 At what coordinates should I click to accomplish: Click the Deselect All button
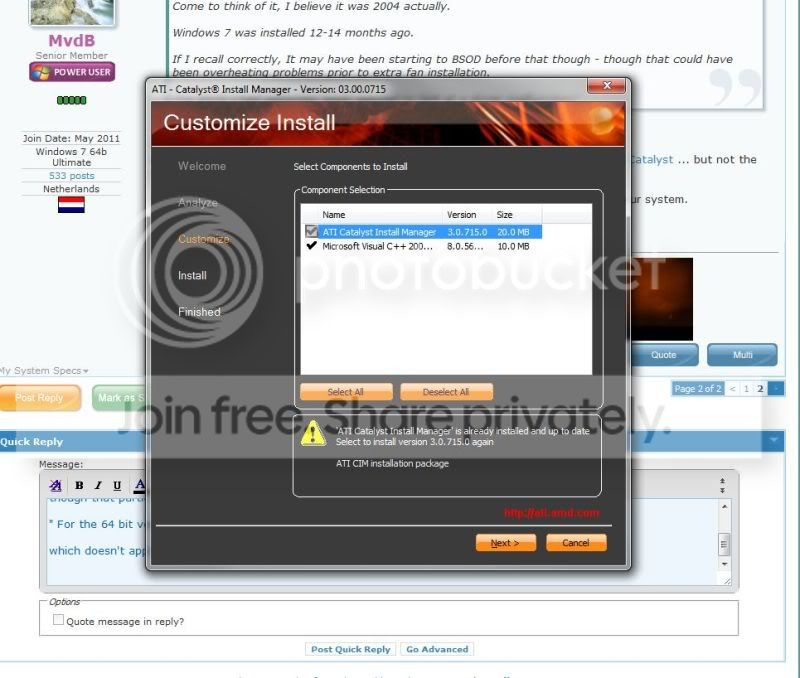point(446,392)
